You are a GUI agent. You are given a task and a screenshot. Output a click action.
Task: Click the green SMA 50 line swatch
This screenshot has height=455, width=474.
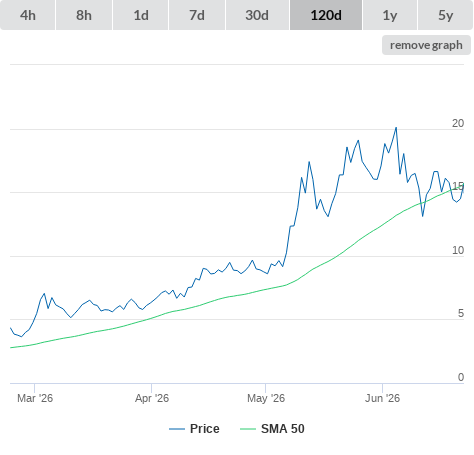pos(248,429)
